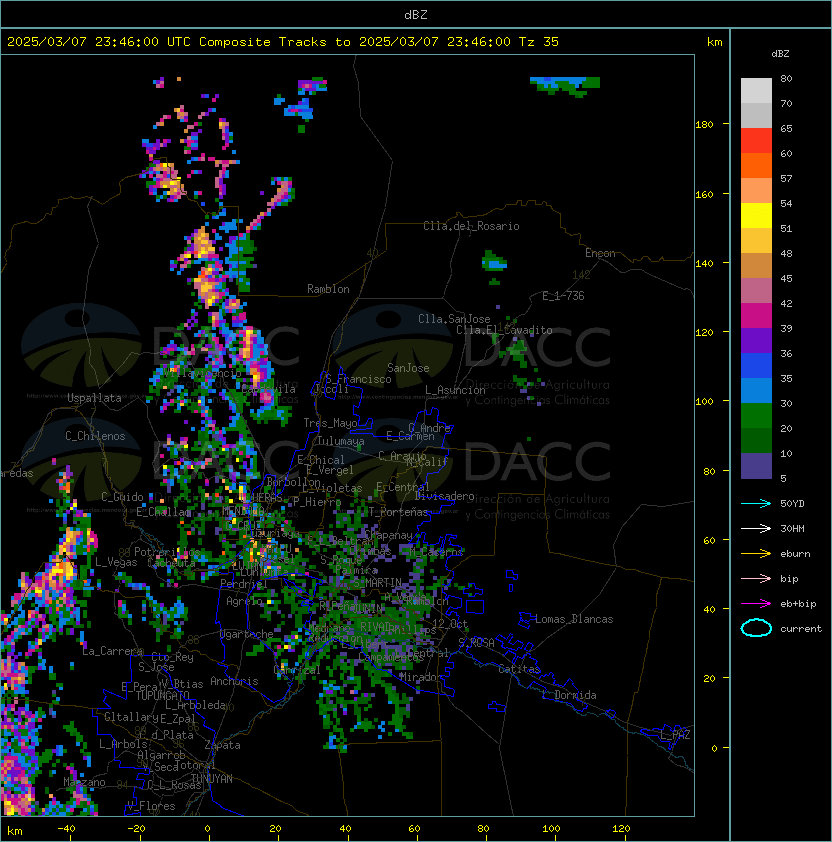Viewport: 832px width, 842px height.
Task: Choose the light blue 30-35 dBZ swatch
Action: pos(756,391)
